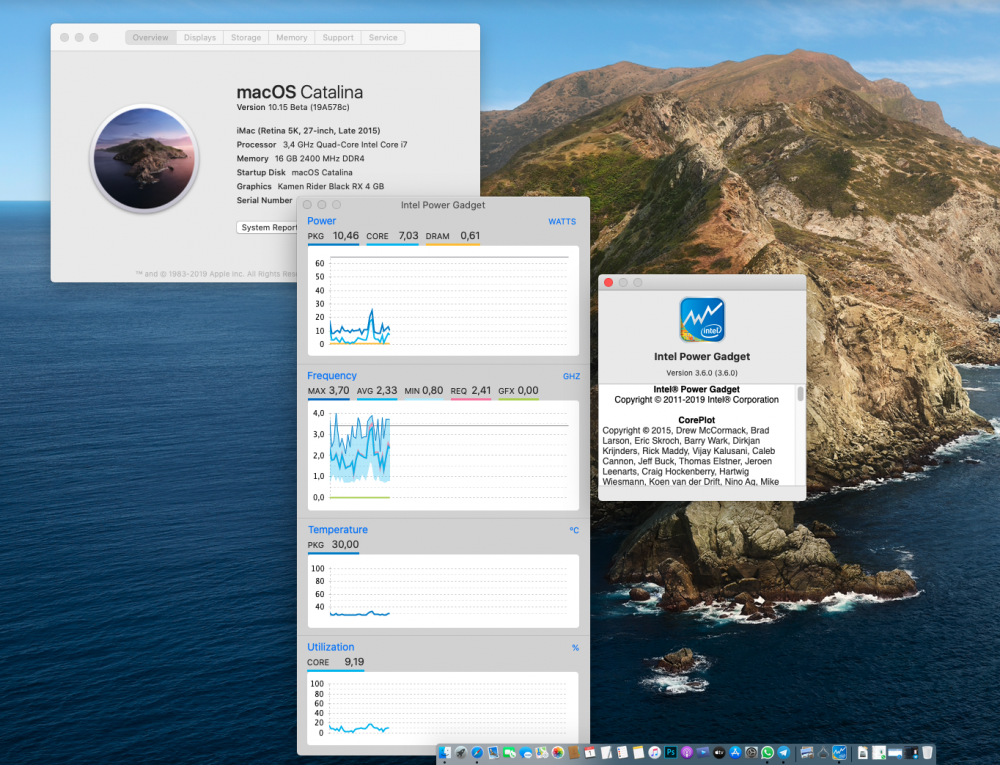Open Notes icon in the Dock
Image resolution: width=1000 pixels, height=765 pixels.
point(638,752)
